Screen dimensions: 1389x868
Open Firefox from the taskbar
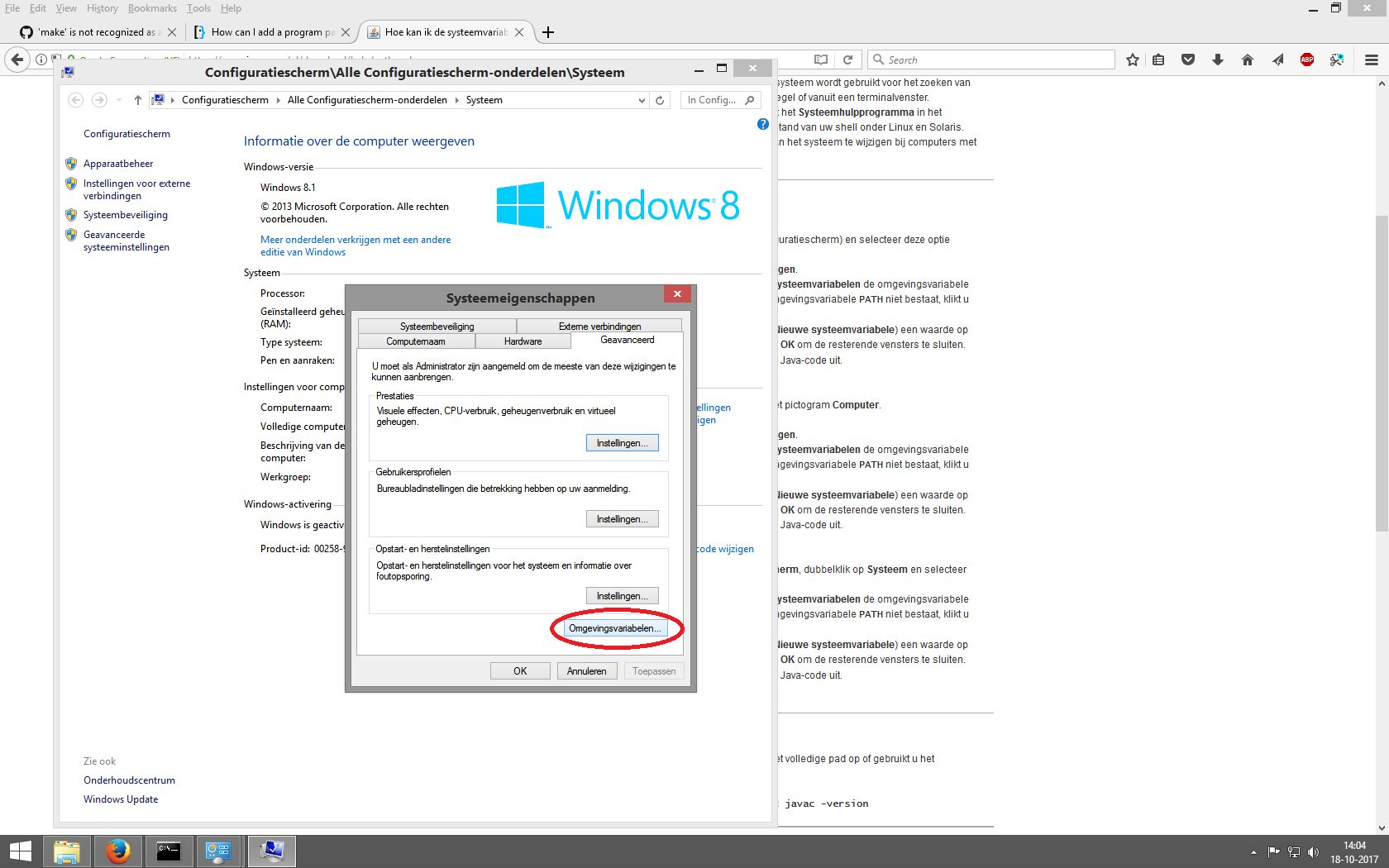[118, 851]
